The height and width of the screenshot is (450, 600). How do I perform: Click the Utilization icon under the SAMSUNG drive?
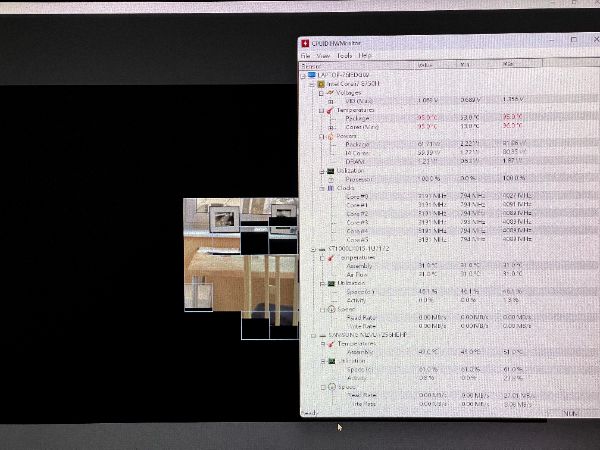(332, 361)
